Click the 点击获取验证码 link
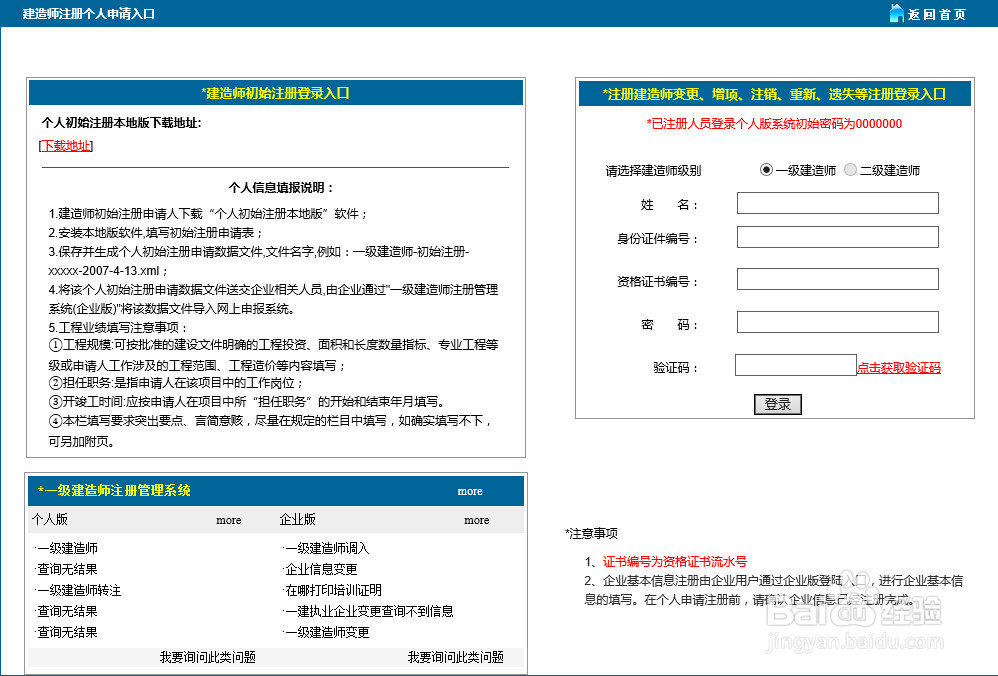 click(899, 367)
